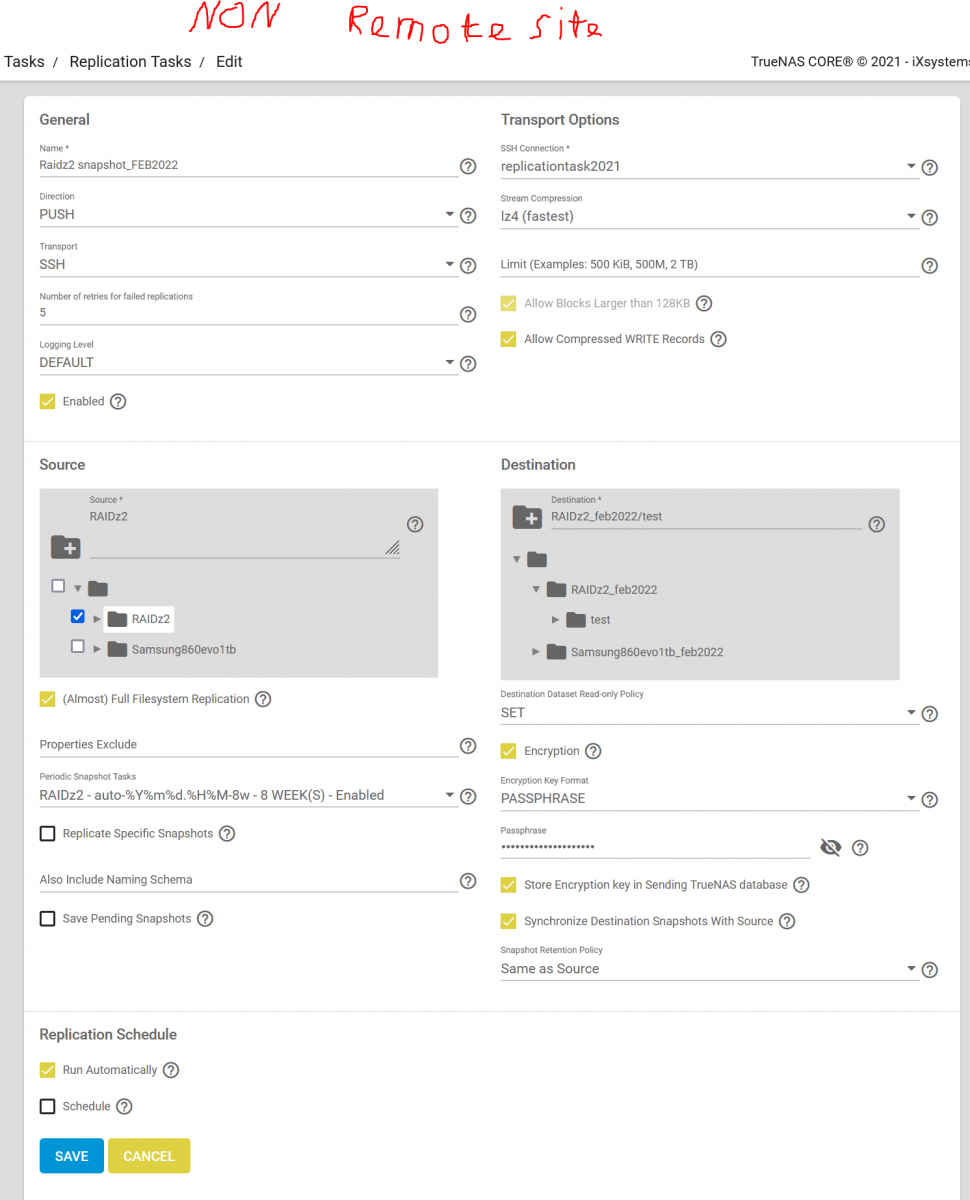Show help for Snapshot Retention Policy
The image size is (970, 1200).
point(929,969)
